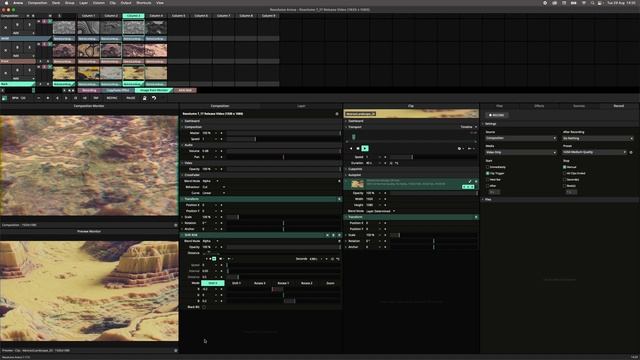
Task: Open Spotlight search in menu bar
Action: [592, 3]
